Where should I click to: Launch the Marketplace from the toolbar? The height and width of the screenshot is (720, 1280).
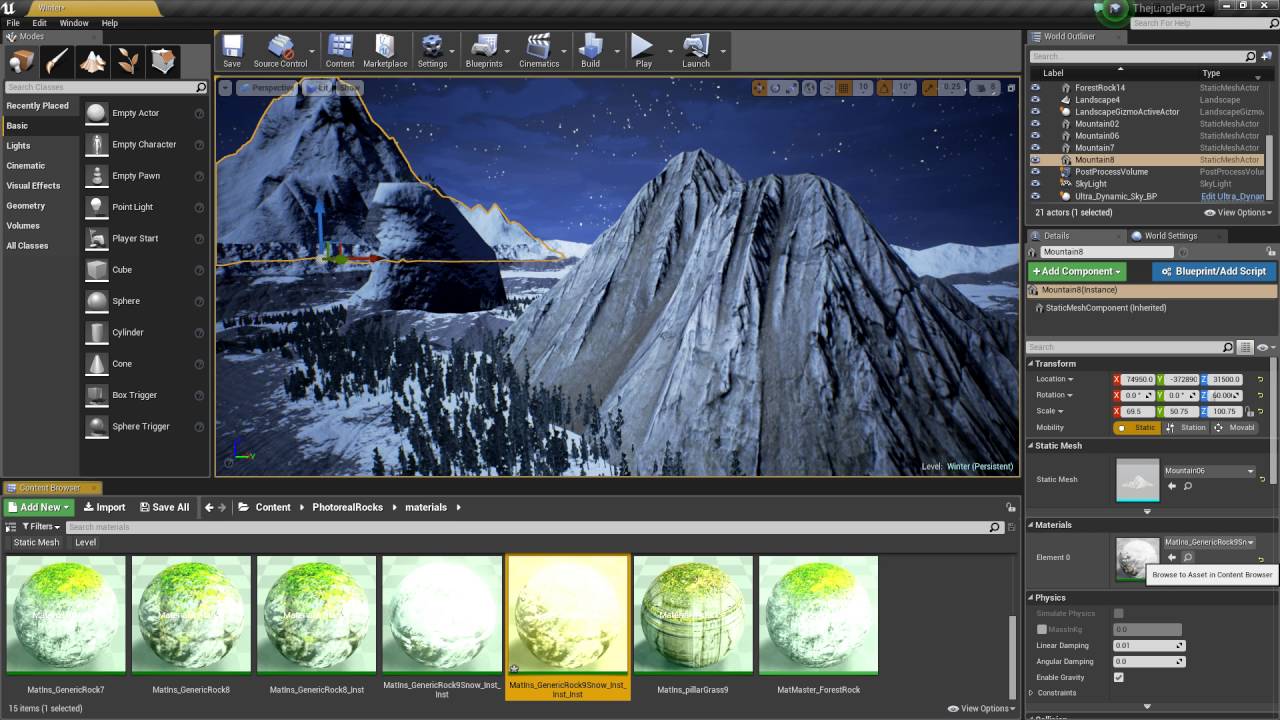(385, 51)
